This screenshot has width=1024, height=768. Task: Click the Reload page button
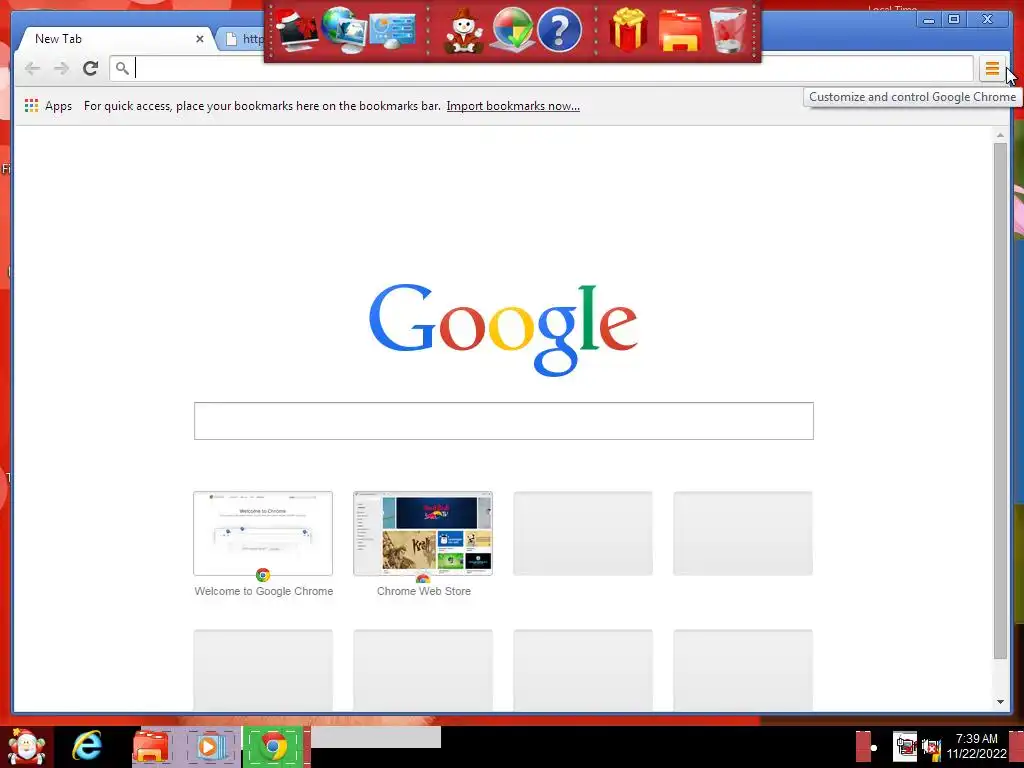pos(91,68)
